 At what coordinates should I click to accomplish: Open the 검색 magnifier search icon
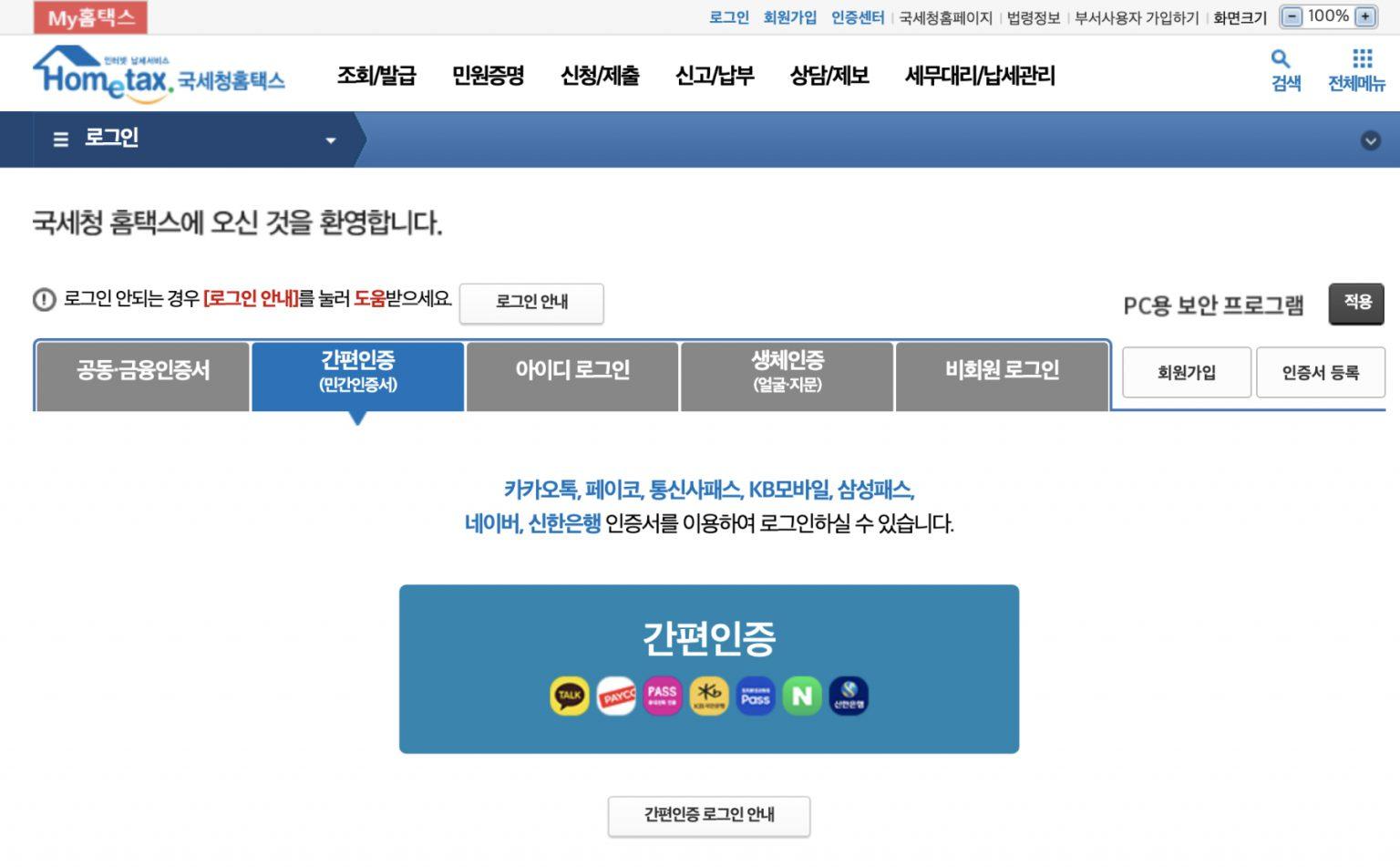[x=1285, y=70]
